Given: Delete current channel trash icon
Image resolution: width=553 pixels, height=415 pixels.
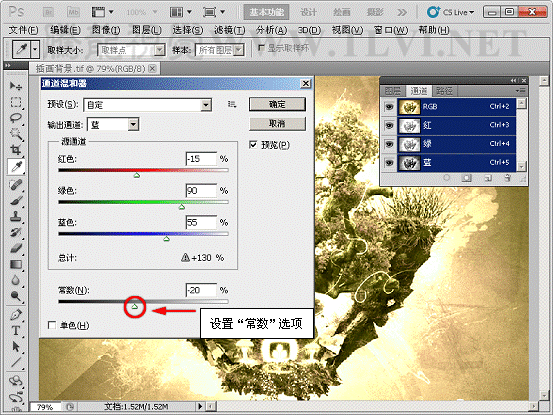Looking at the screenshot, I should (x=507, y=178).
